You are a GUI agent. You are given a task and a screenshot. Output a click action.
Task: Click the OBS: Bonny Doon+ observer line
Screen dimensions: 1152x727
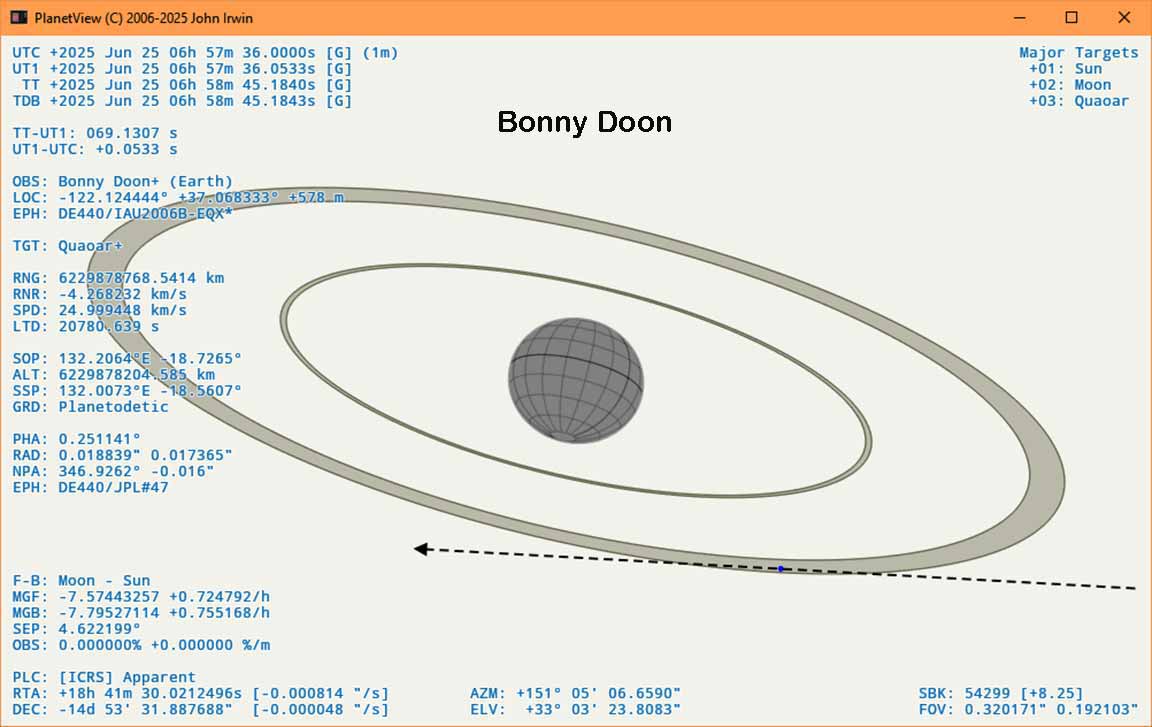[122, 182]
